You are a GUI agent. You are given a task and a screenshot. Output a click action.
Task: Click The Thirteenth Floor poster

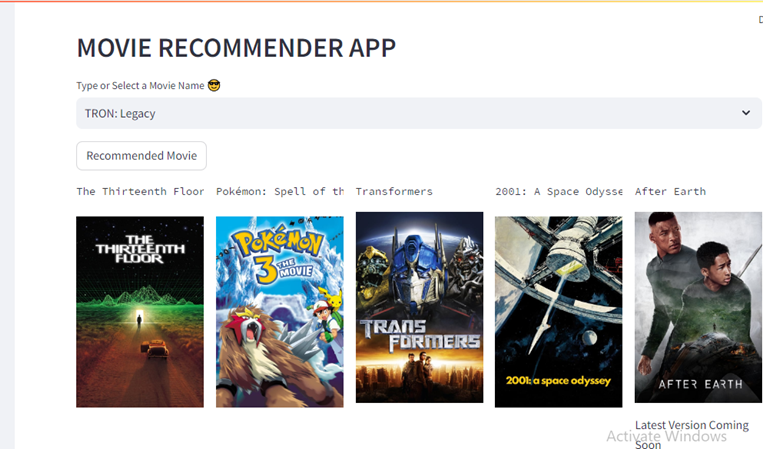point(140,312)
